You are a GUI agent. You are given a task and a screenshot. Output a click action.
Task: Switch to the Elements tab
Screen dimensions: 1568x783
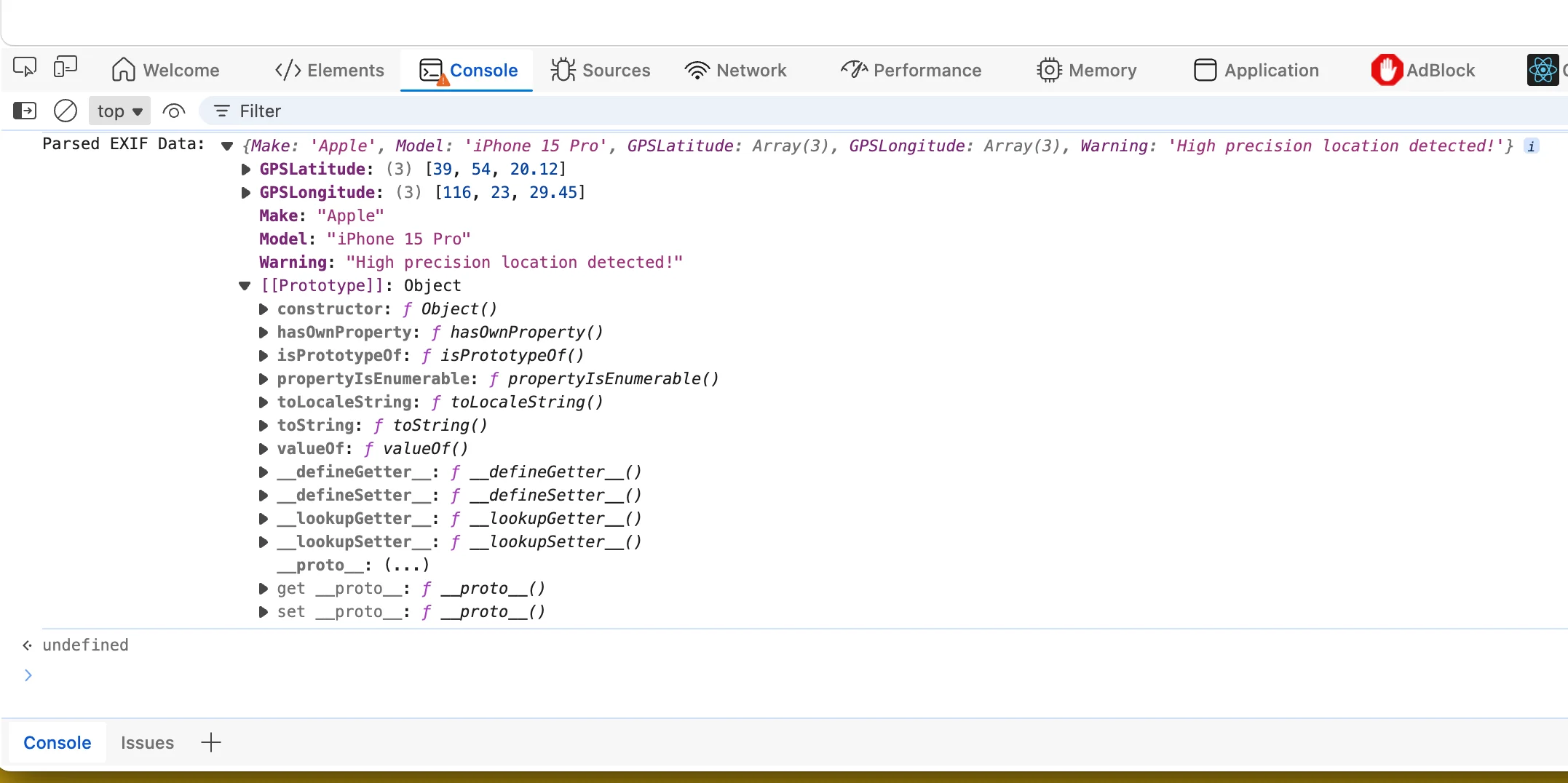[x=330, y=70]
